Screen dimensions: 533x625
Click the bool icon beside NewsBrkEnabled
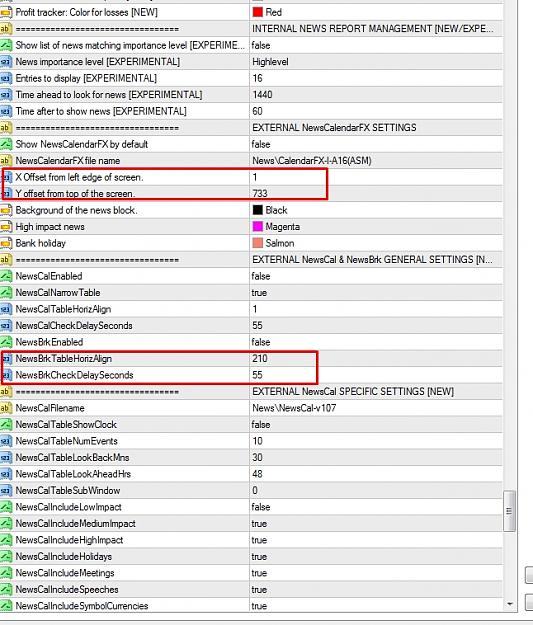[6, 342]
